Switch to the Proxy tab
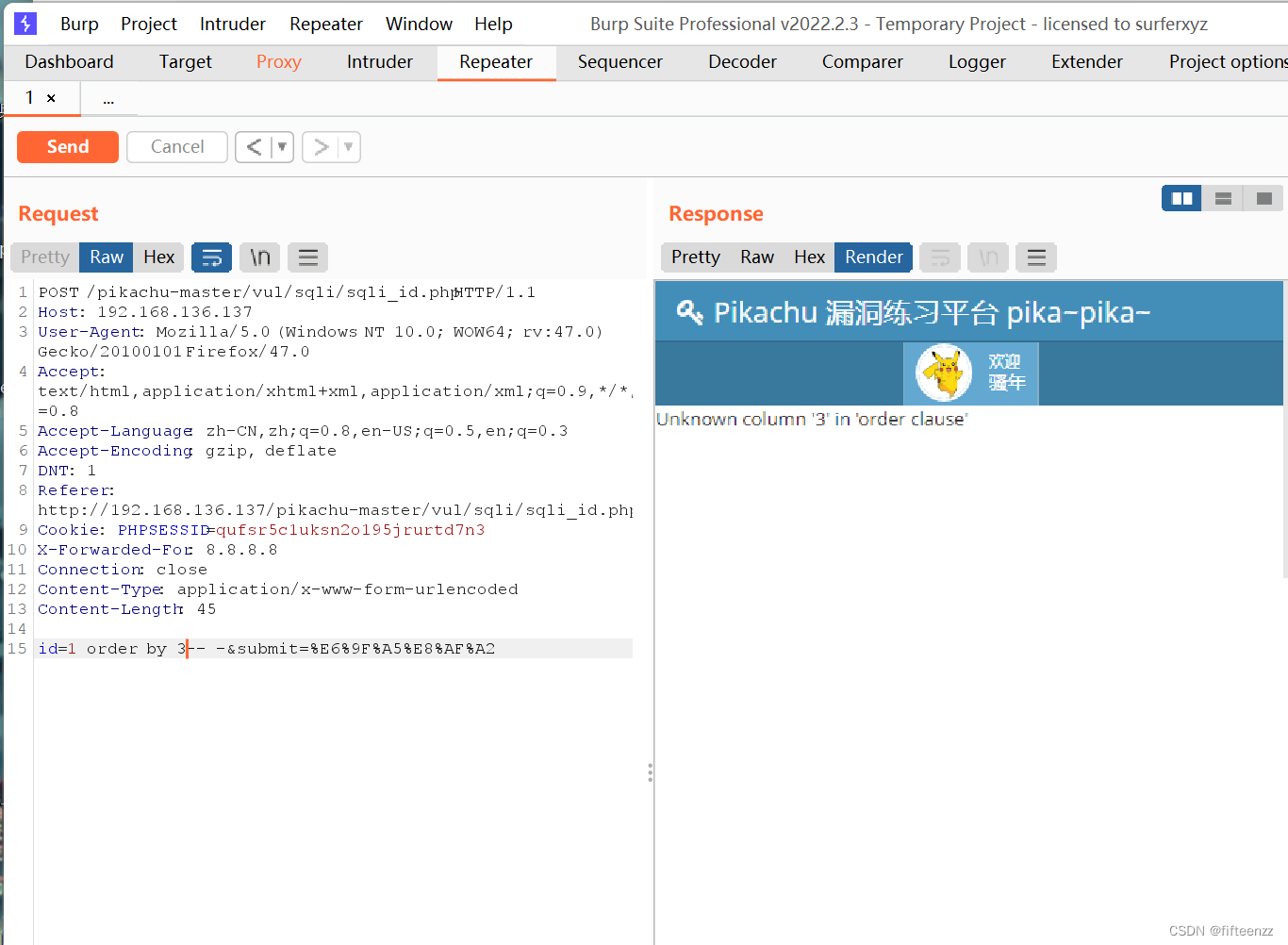The image size is (1288, 945). click(x=279, y=61)
